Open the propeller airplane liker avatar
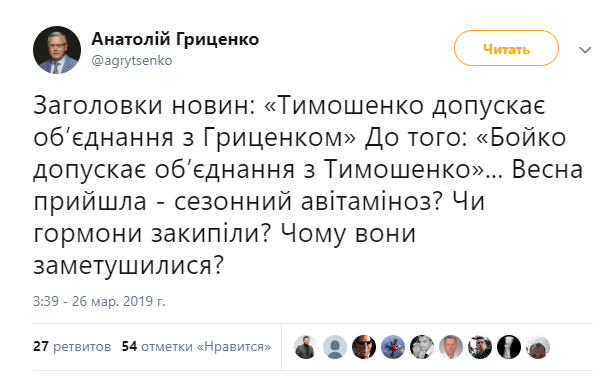This screenshot has height=376, width=616. 393,347
